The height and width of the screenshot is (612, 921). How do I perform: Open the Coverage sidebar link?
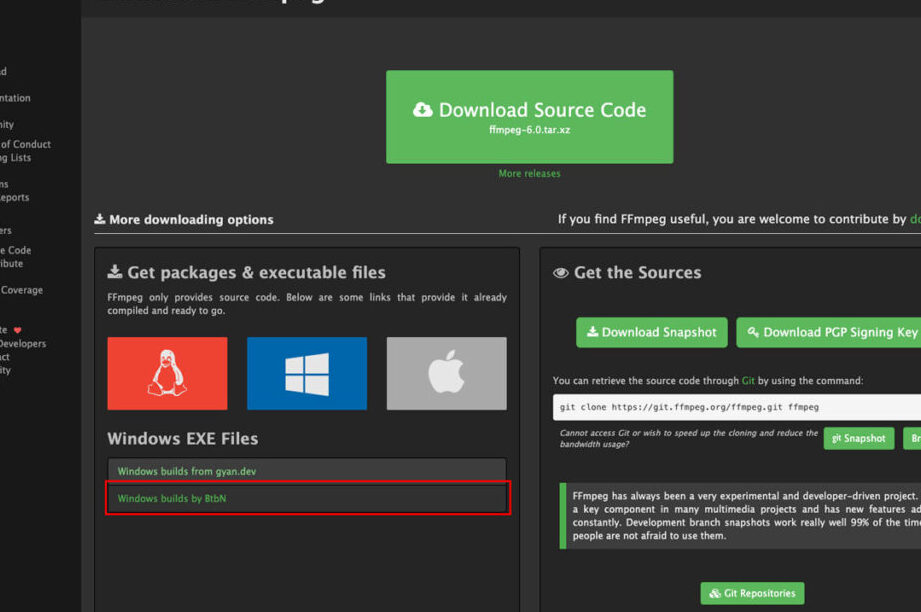coord(21,290)
